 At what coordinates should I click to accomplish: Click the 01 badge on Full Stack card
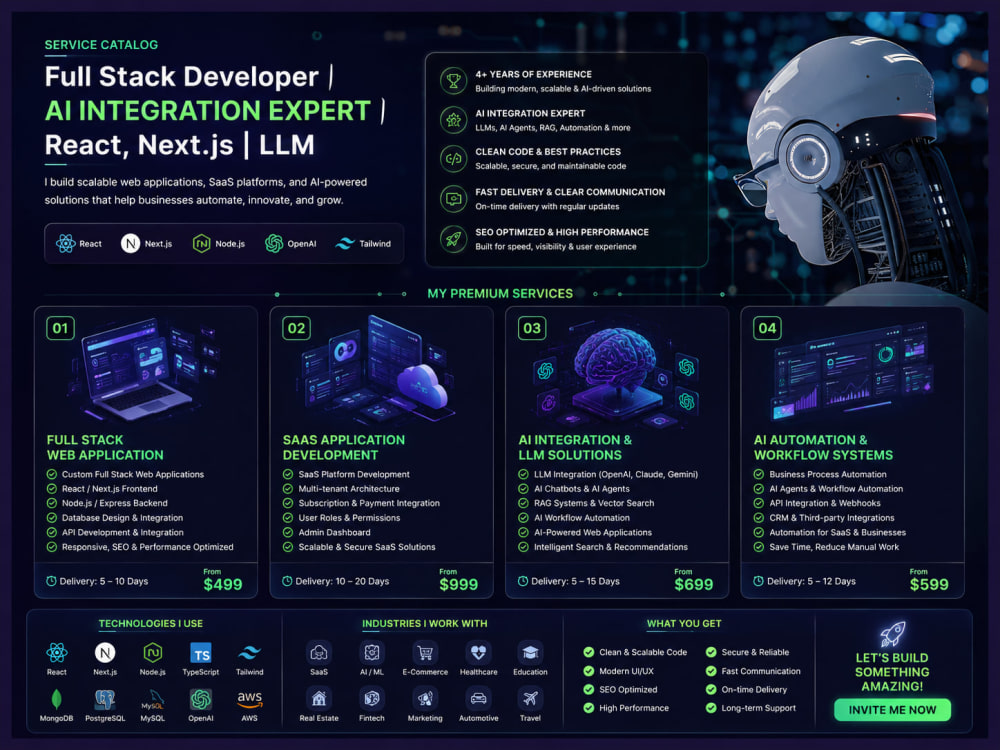point(61,328)
